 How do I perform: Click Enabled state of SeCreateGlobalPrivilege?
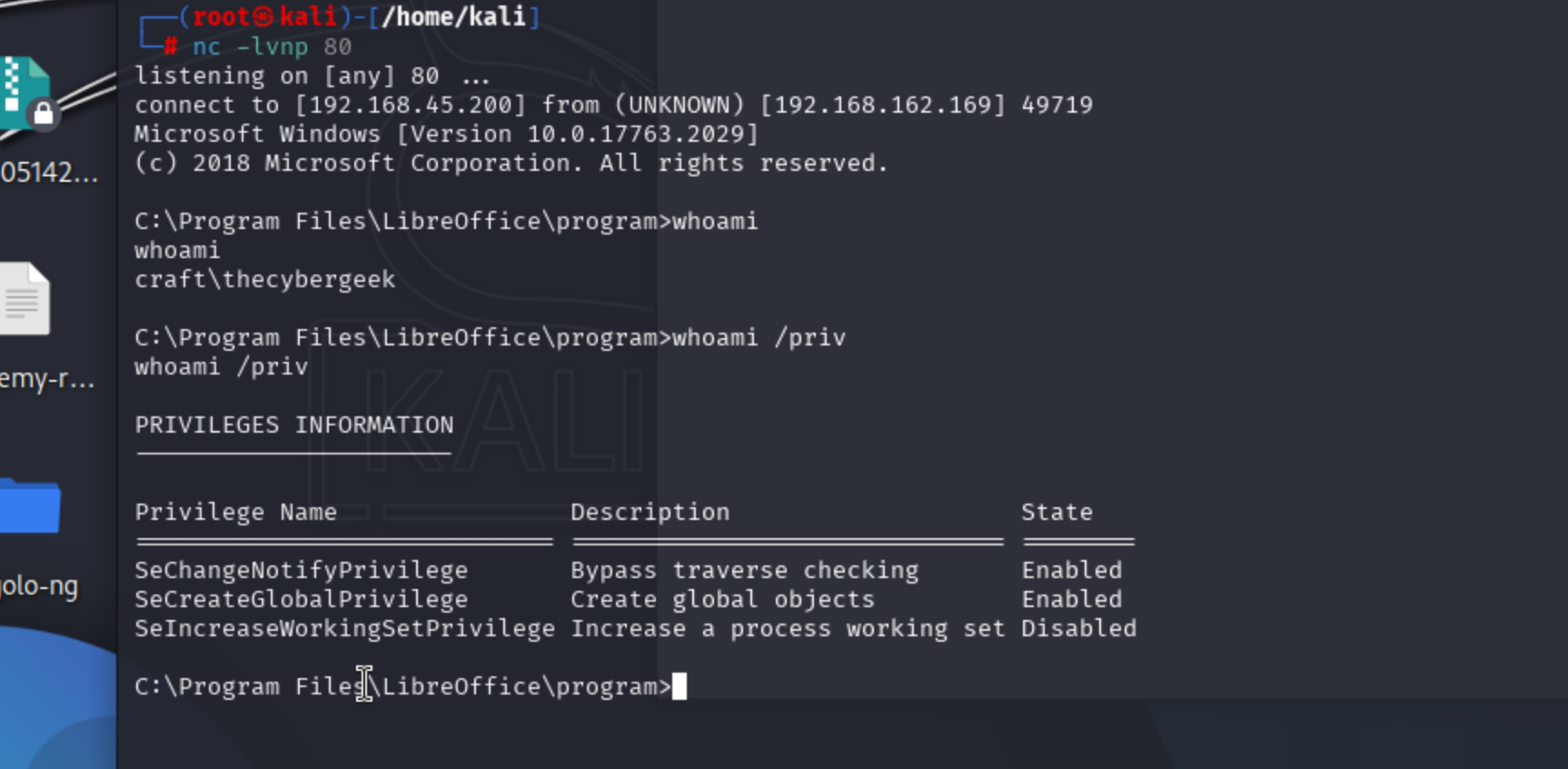[1072, 599]
